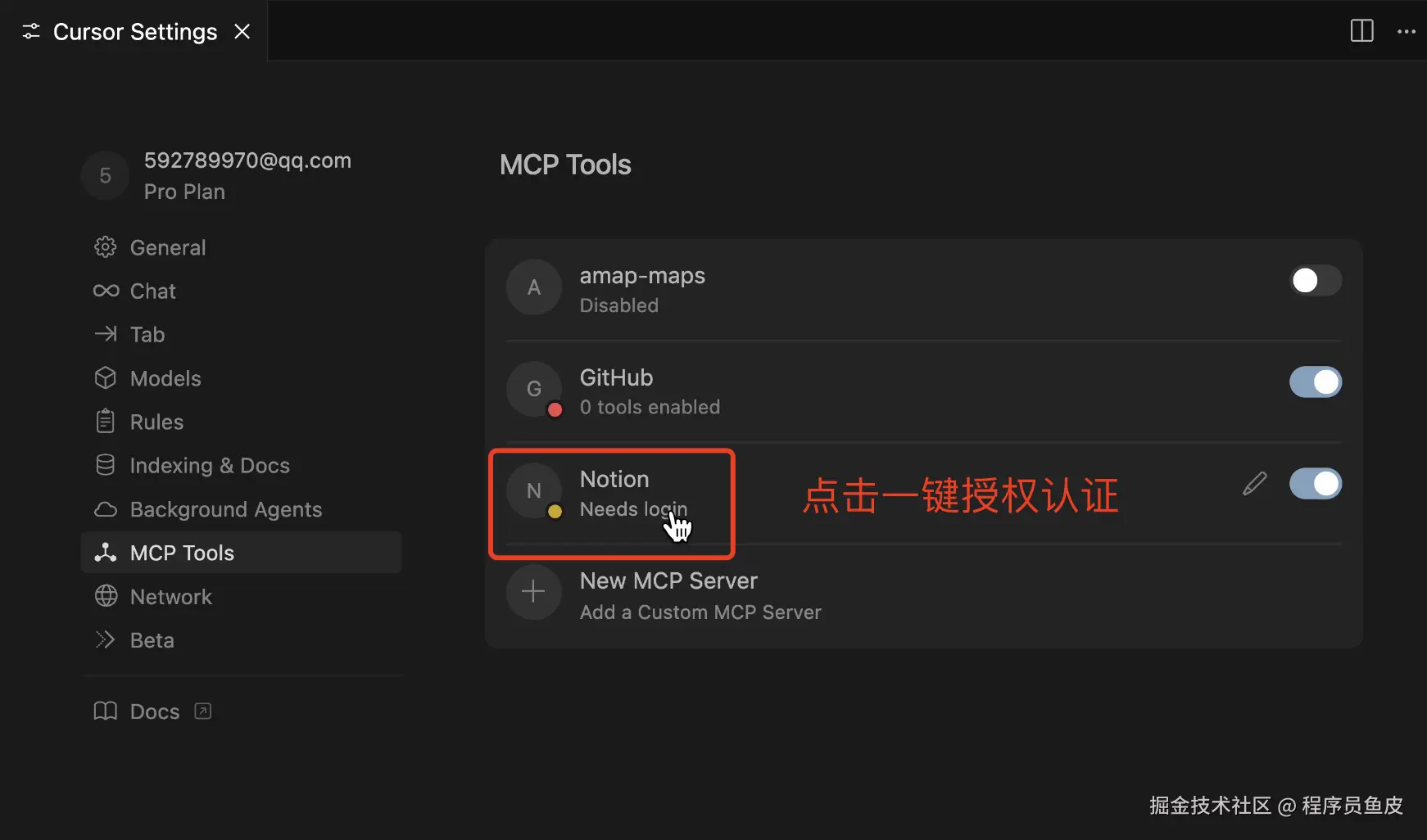Viewport: 1427px width, 840px height.
Task: Click the account avatar with number 5
Action: [x=105, y=175]
